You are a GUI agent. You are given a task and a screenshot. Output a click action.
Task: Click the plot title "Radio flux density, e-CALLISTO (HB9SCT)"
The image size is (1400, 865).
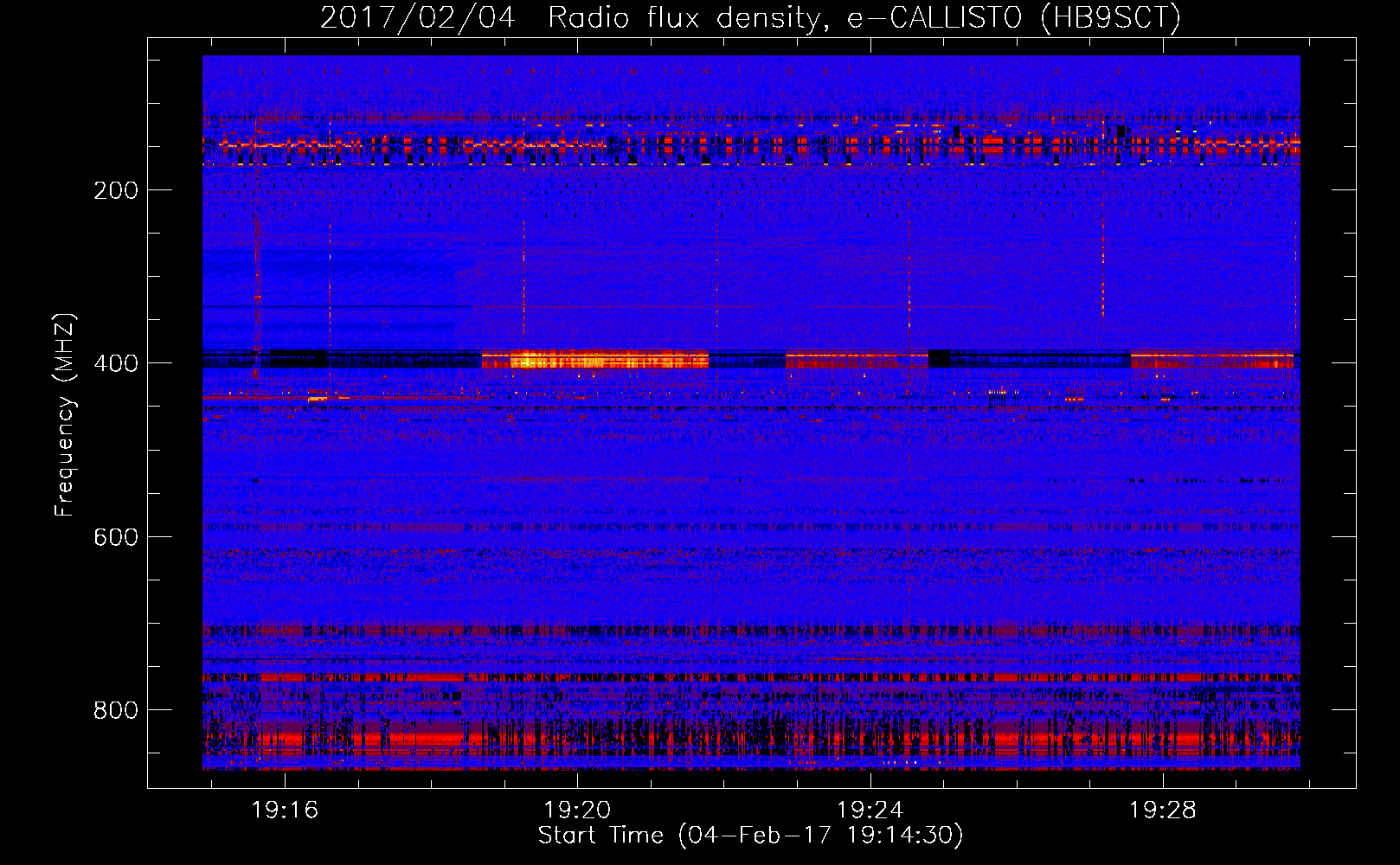click(x=864, y=17)
